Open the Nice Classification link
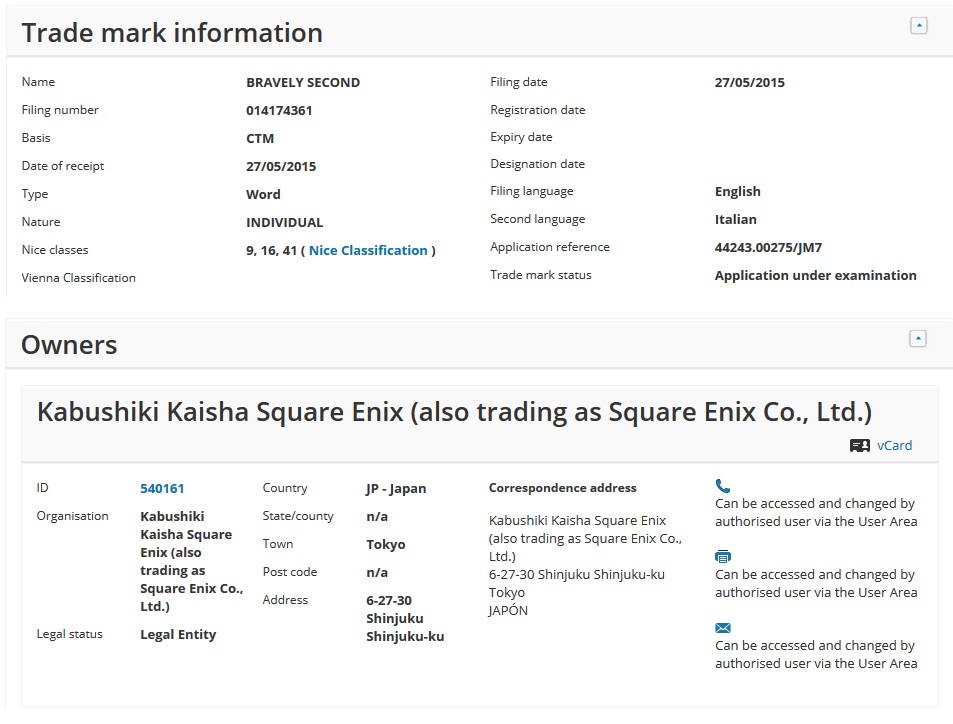 tap(367, 251)
